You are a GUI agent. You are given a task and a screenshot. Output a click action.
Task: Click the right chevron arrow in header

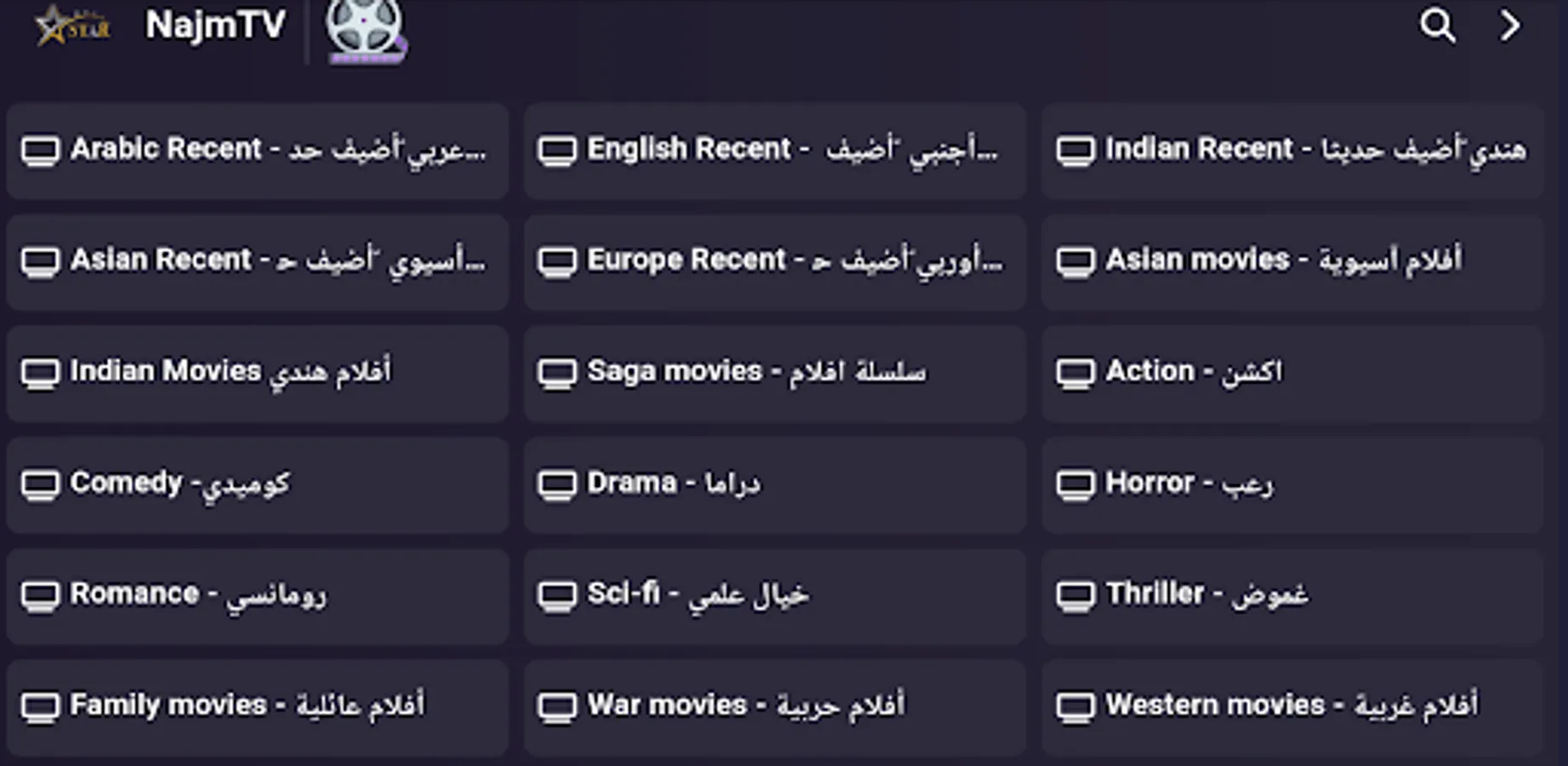pos(1510,26)
